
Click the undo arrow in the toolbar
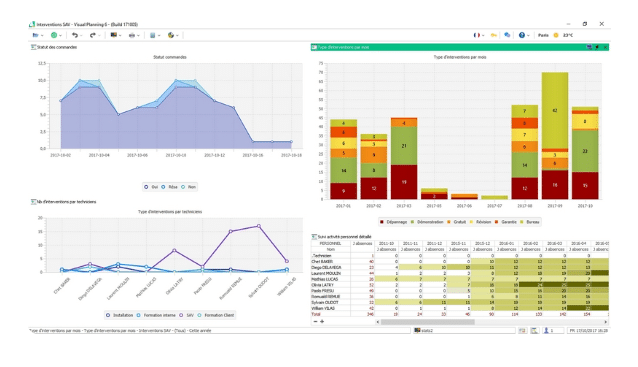click(75, 35)
